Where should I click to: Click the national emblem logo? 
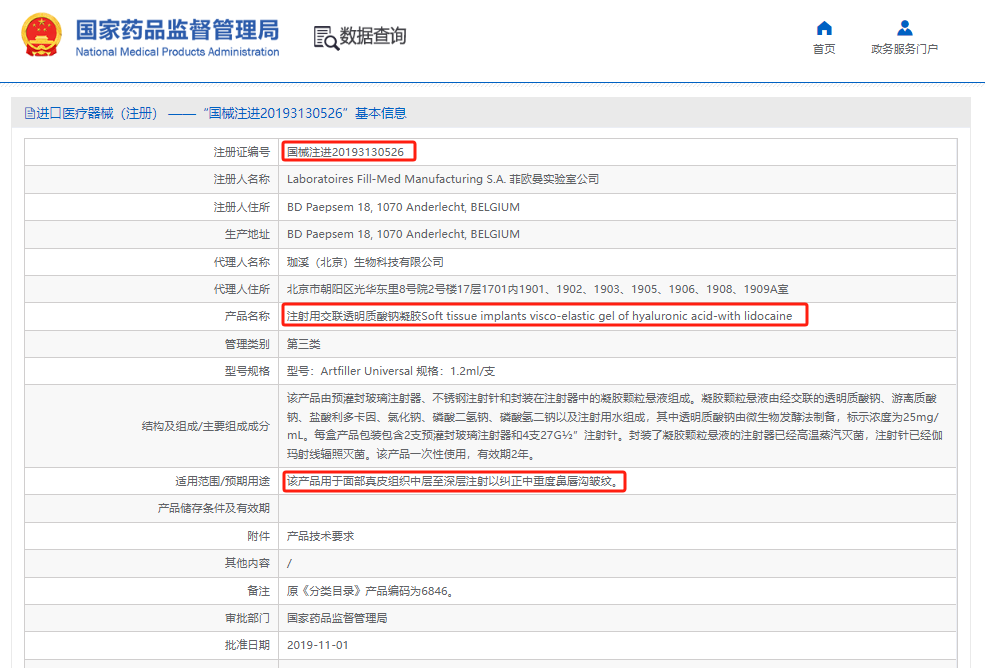(41, 35)
